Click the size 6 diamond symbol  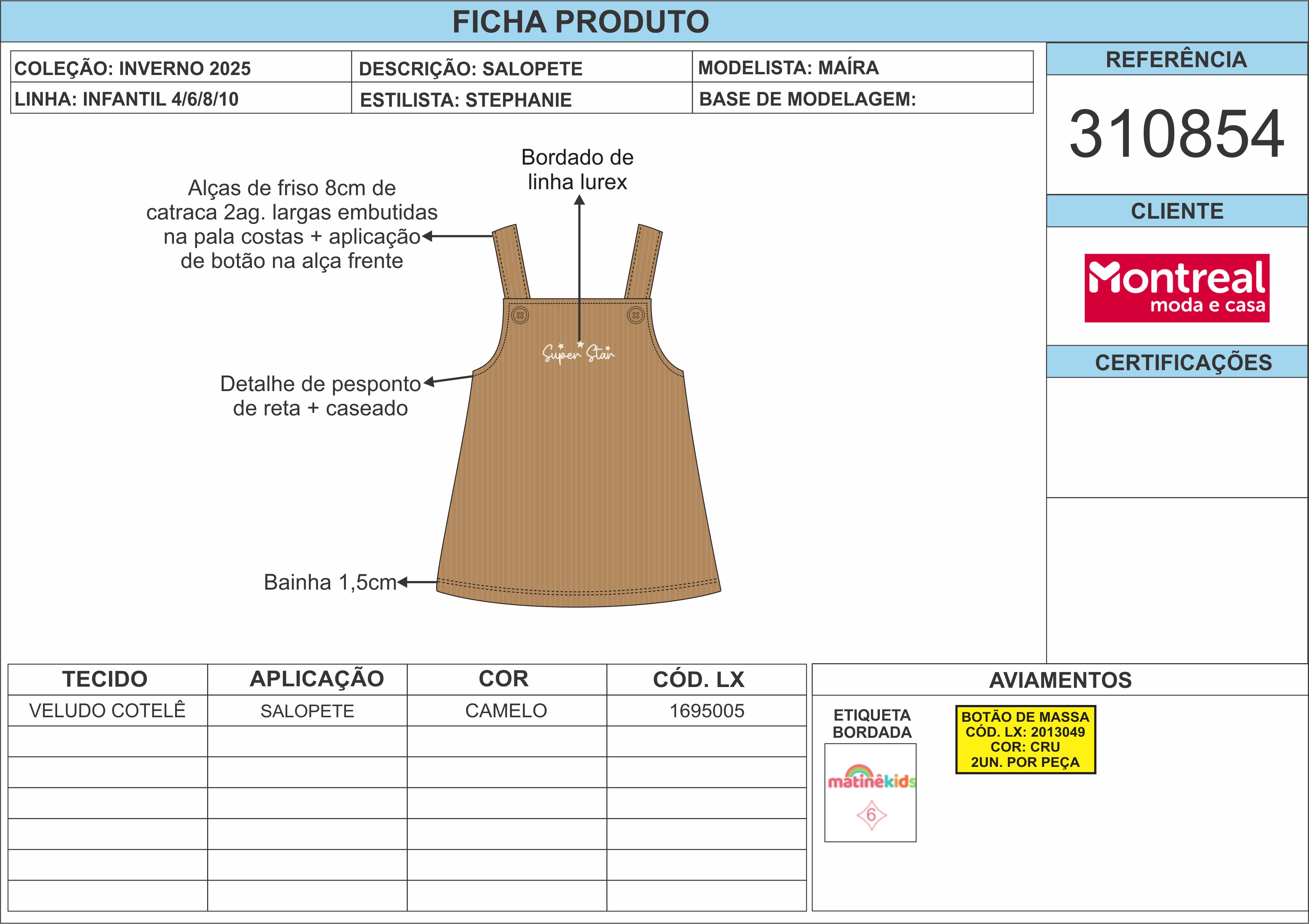(x=871, y=815)
